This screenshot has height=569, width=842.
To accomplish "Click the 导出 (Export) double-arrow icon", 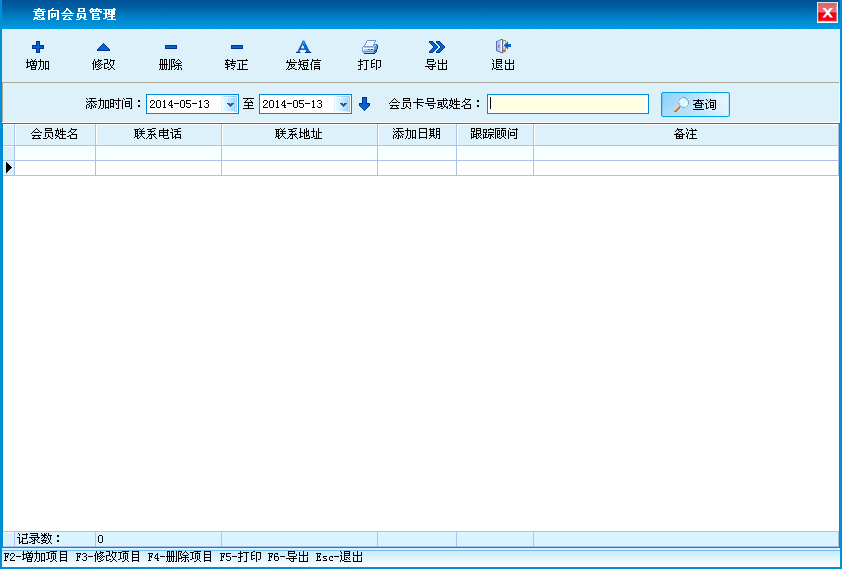I will (x=436, y=47).
